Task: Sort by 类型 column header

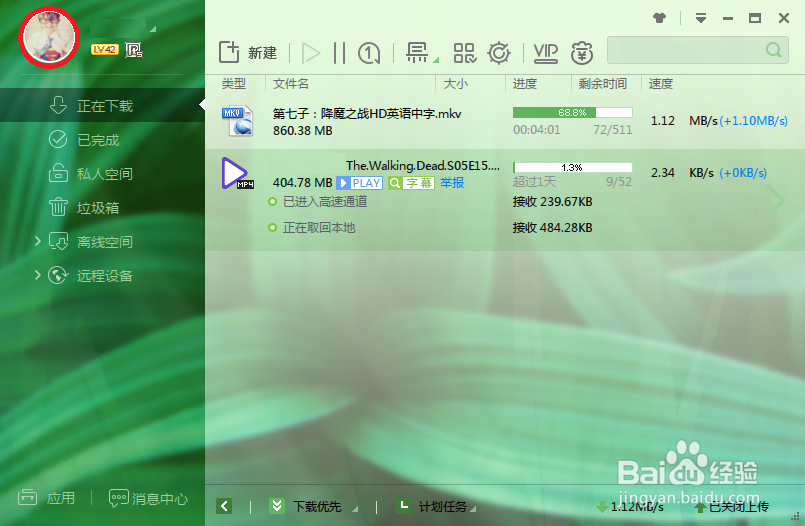Action: (234, 84)
